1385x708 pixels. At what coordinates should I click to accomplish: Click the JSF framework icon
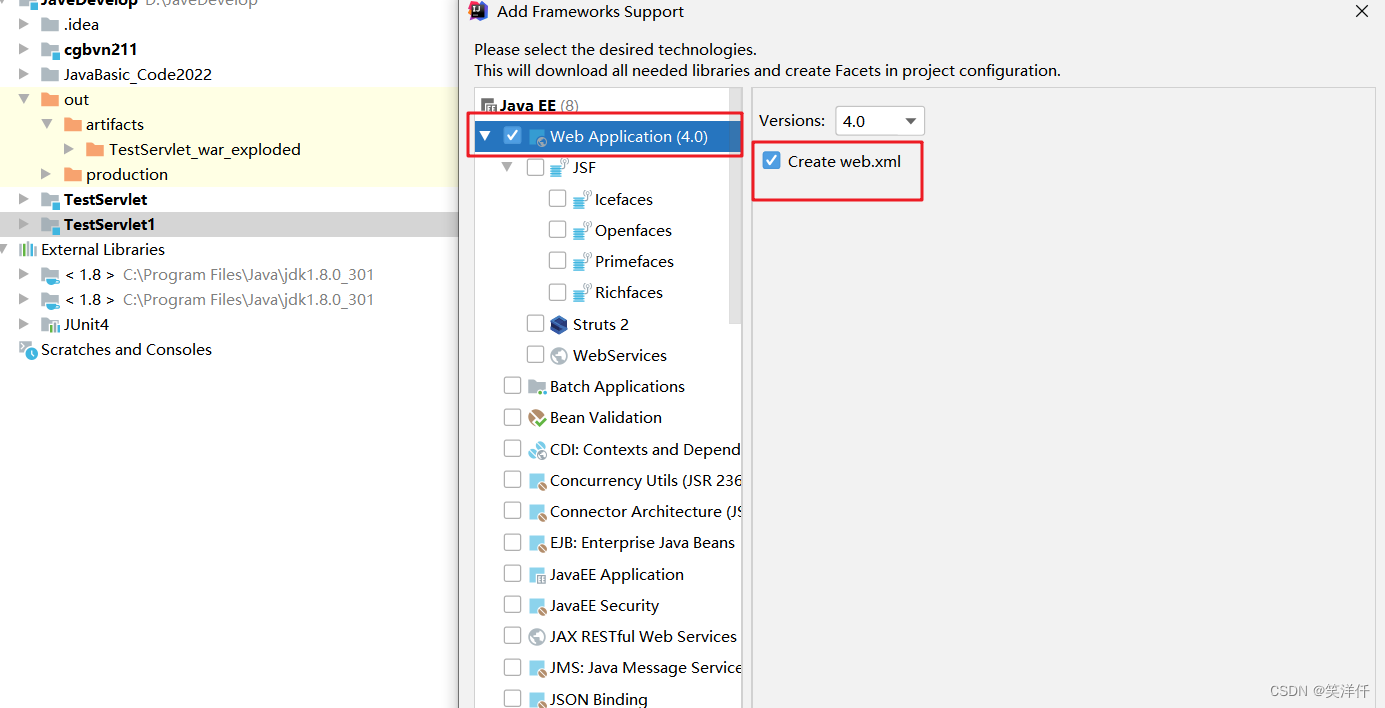pyautogui.click(x=560, y=168)
